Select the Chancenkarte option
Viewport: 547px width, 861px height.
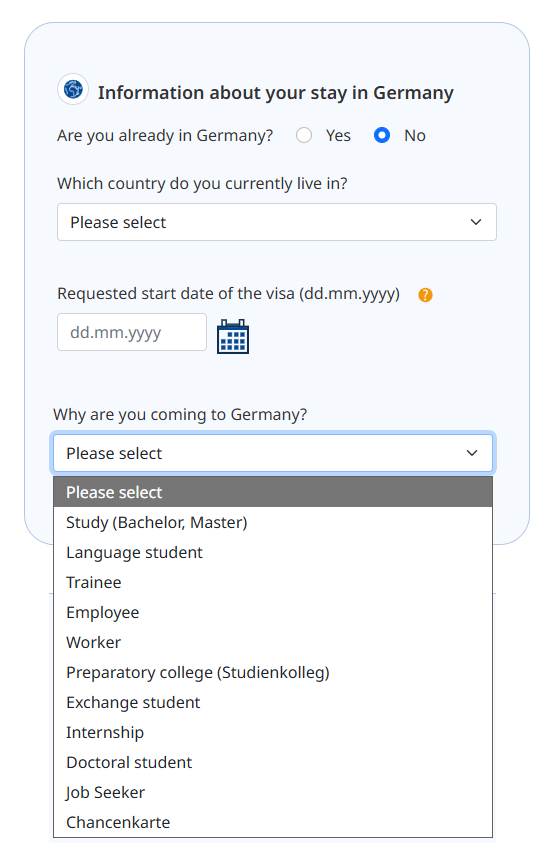[273, 822]
